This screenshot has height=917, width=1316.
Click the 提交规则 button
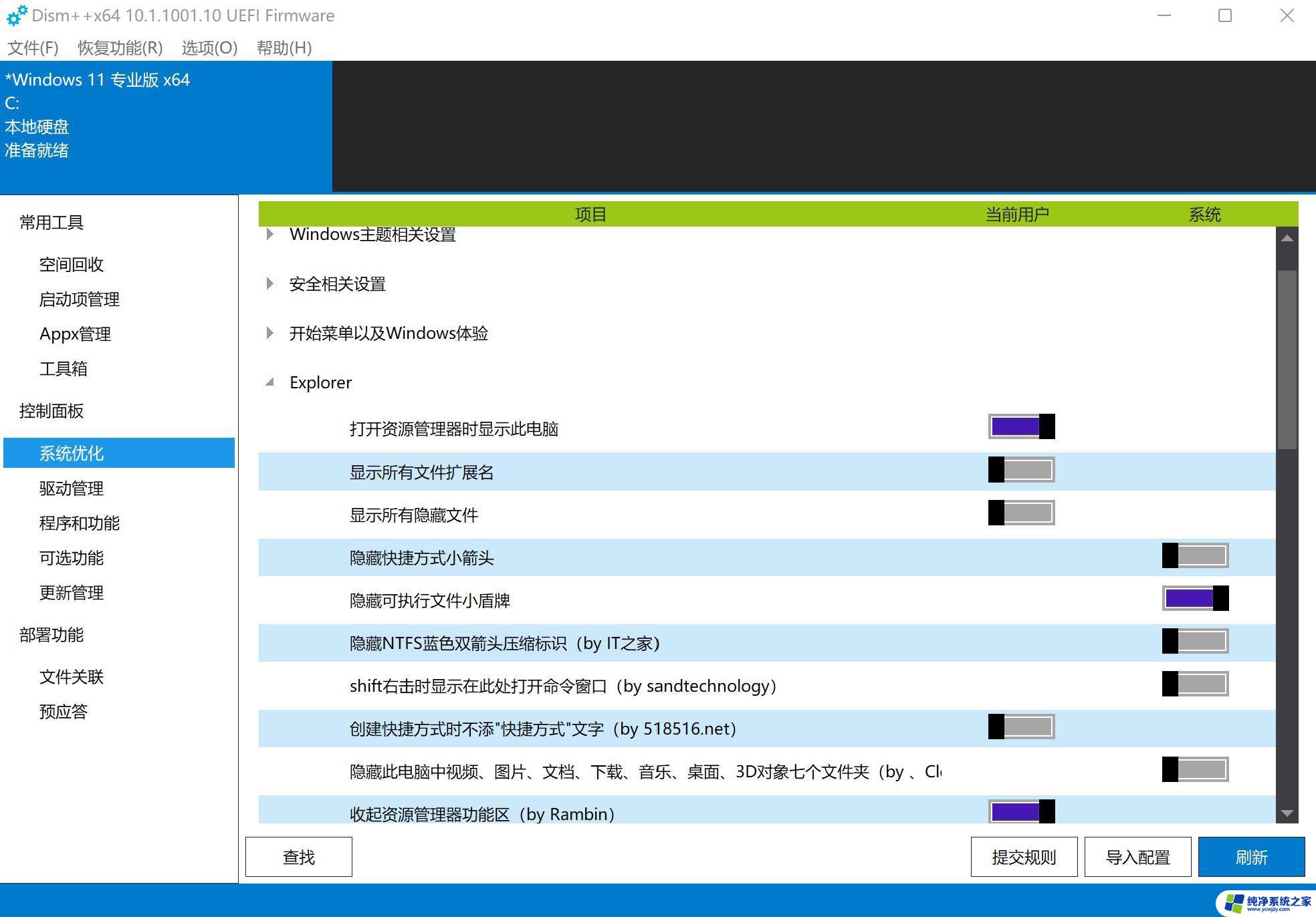(x=1024, y=857)
